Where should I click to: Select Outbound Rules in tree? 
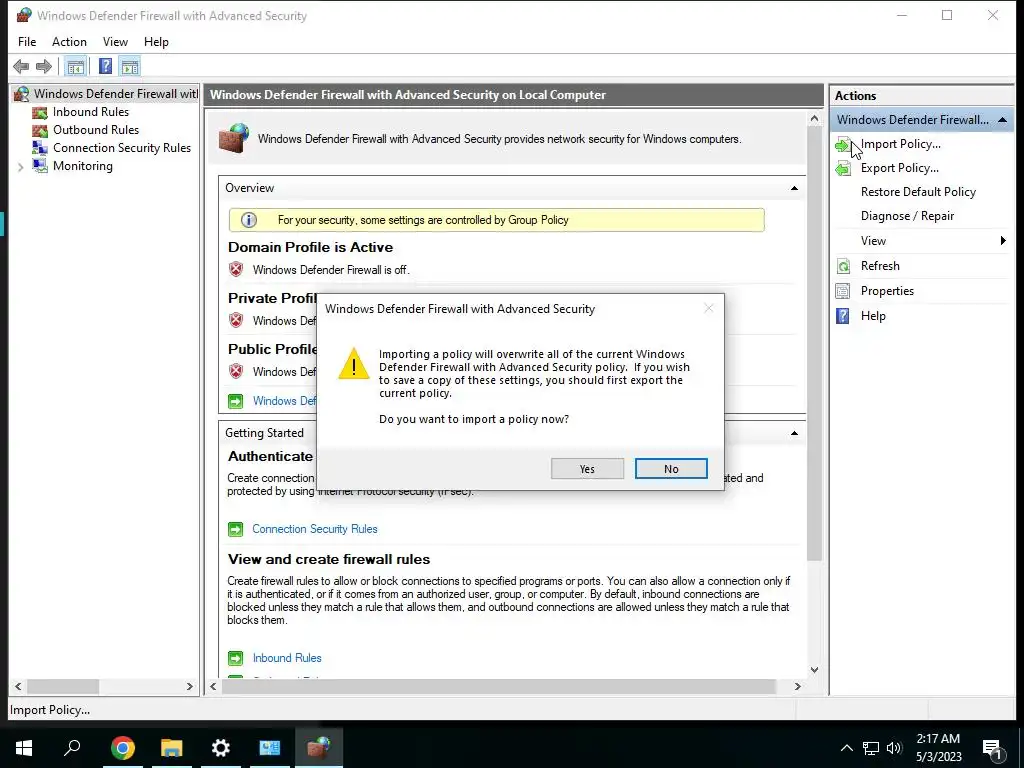point(96,130)
